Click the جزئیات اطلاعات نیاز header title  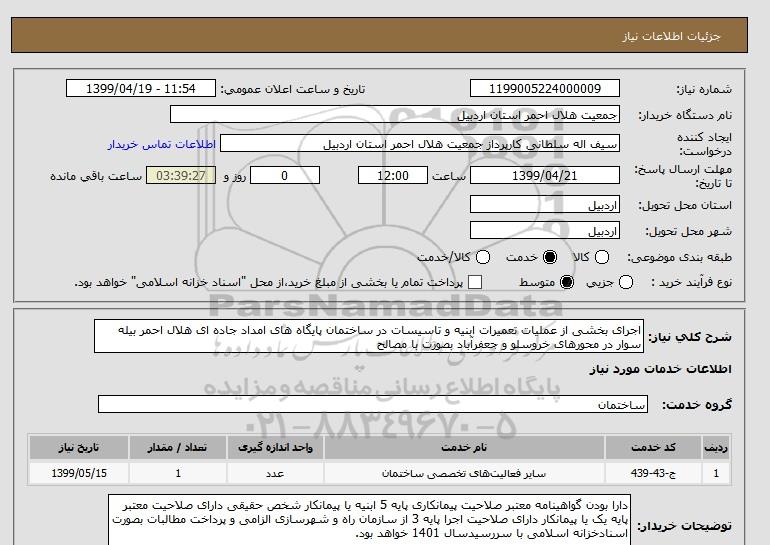pyautogui.click(x=671, y=36)
